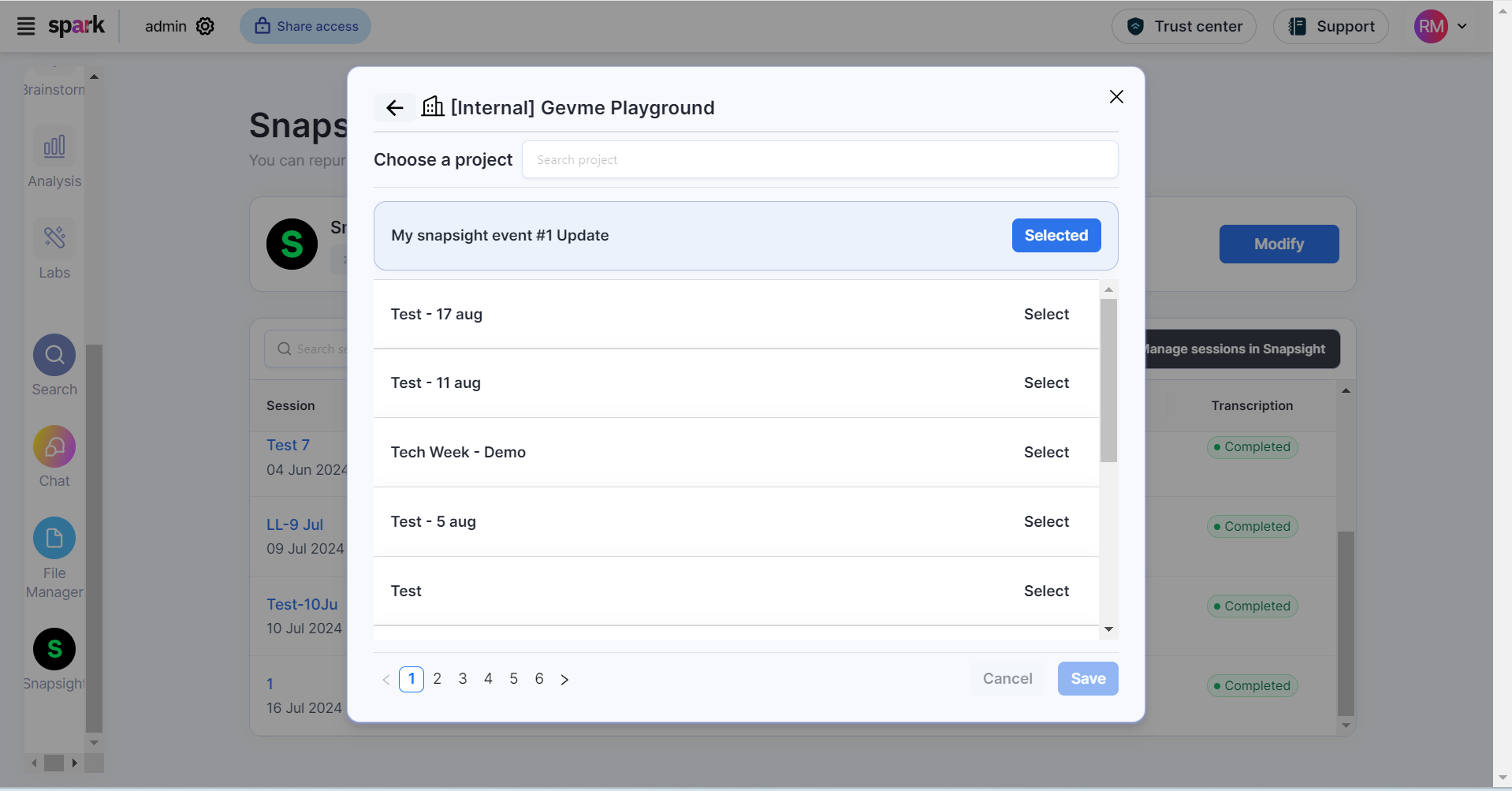Expand the user account dropdown arrow
1512x791 pixels.
[1462, 26]
